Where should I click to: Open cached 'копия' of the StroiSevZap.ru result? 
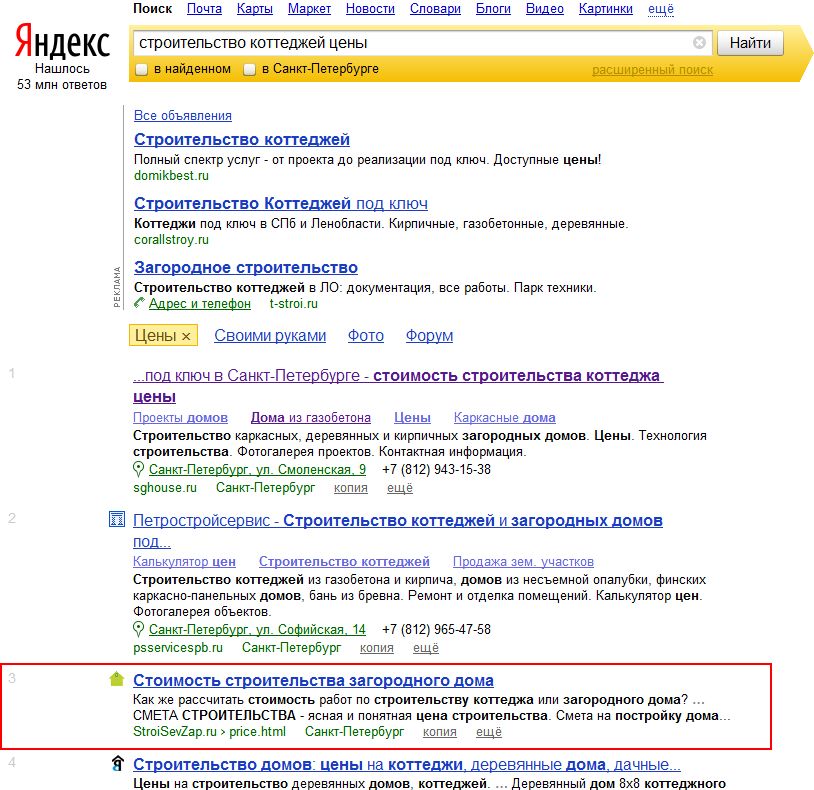pyautogui.click(x=440, y=732)
